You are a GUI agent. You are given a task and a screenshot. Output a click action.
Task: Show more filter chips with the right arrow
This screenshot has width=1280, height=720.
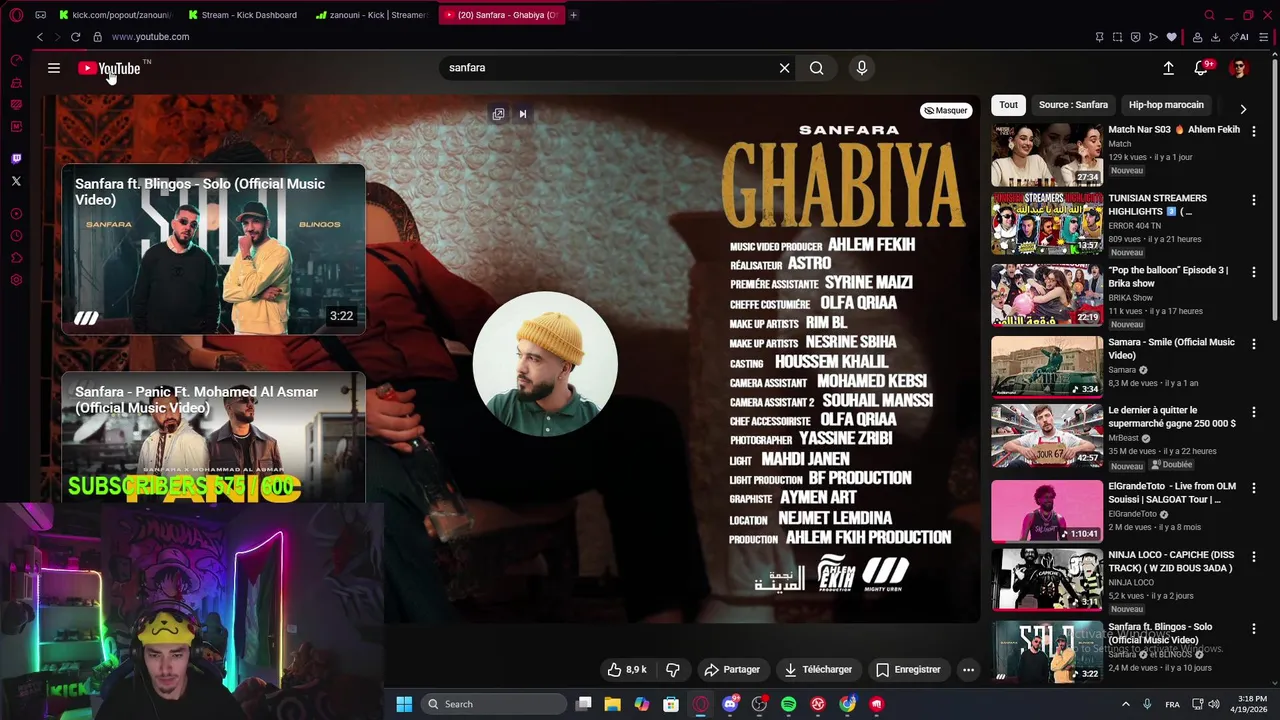click(x=1243, y=109)
